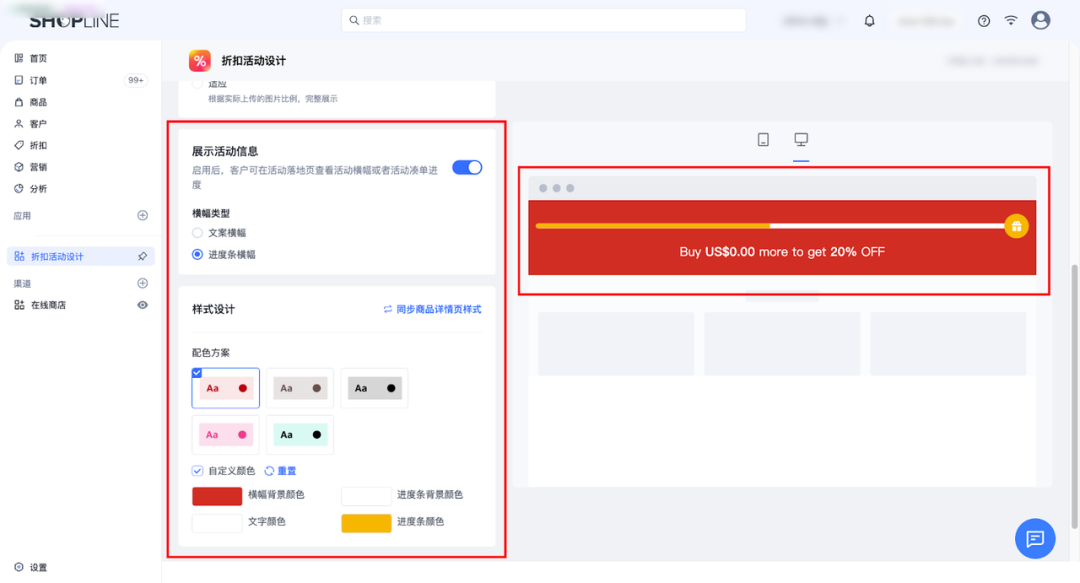The height and width of the screenshot is (583, 1080).
Task: Click the SHOPLINE logo
Action: [74, 21]
